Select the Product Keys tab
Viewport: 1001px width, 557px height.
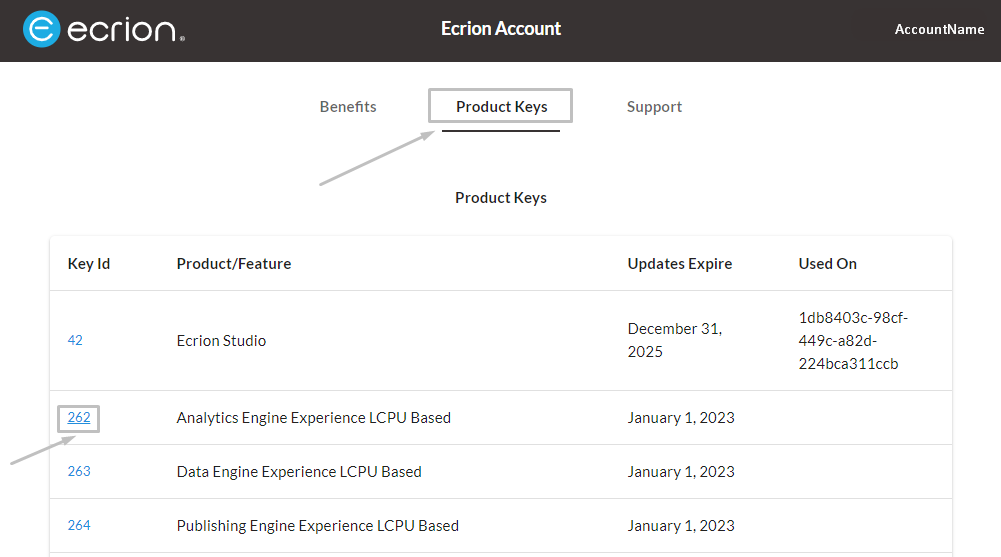coord(501,107)
